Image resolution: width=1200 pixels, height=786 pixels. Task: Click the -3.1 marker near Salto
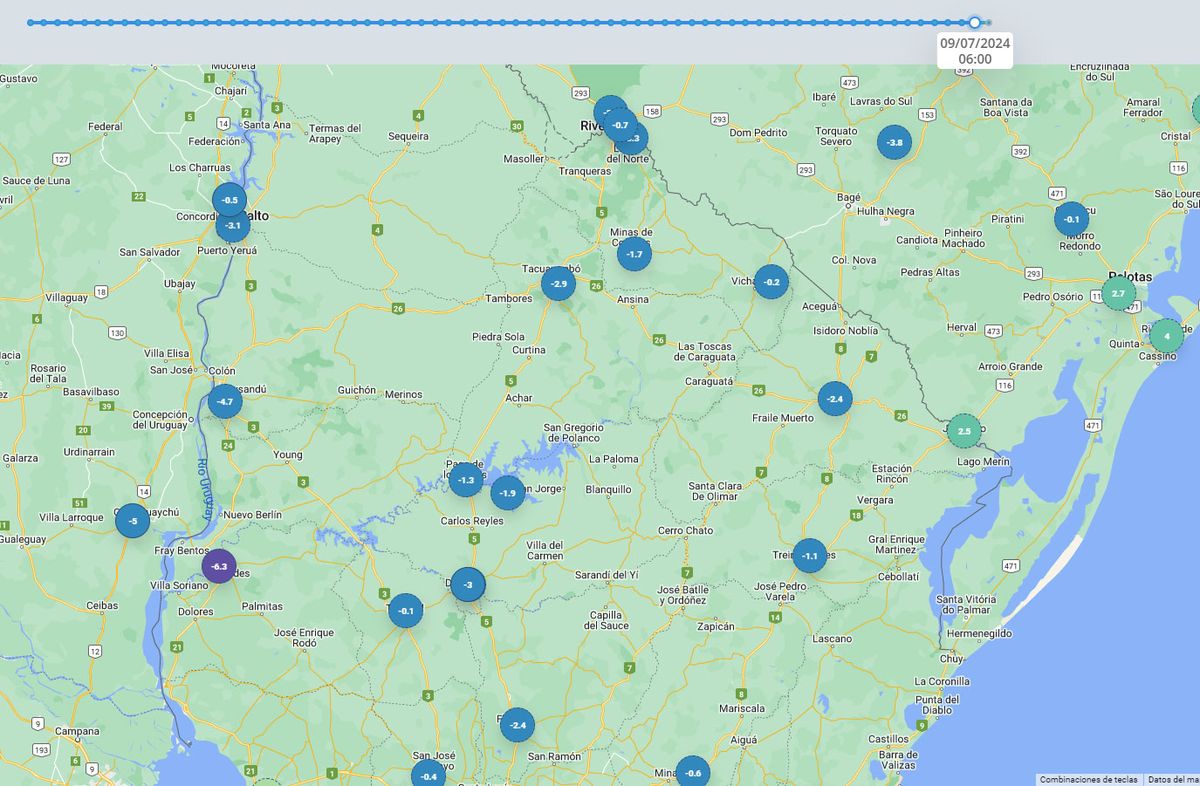(x=233, y=226)
